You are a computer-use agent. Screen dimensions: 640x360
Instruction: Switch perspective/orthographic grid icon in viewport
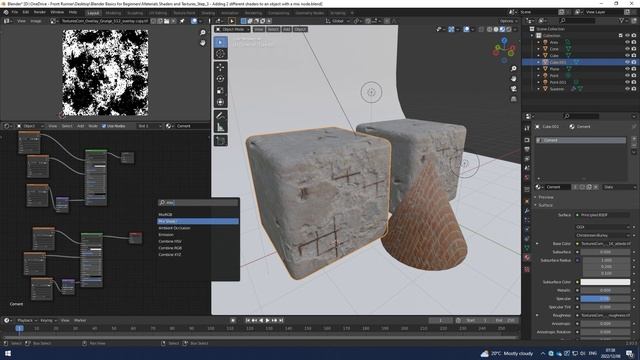click(513, 99)
